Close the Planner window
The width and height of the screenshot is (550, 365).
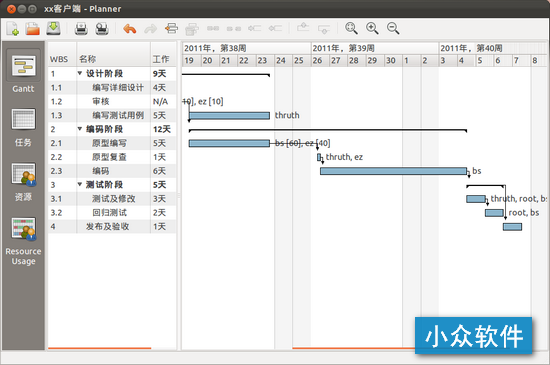11,9
